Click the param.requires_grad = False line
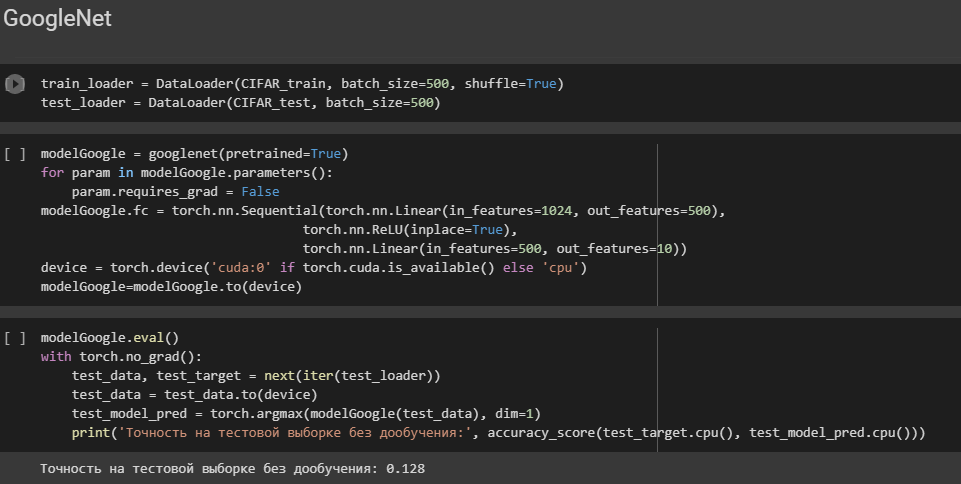Image resolution: width=961 pixels, height=484 pixels. pyautogui.click(x=175, y=192)
